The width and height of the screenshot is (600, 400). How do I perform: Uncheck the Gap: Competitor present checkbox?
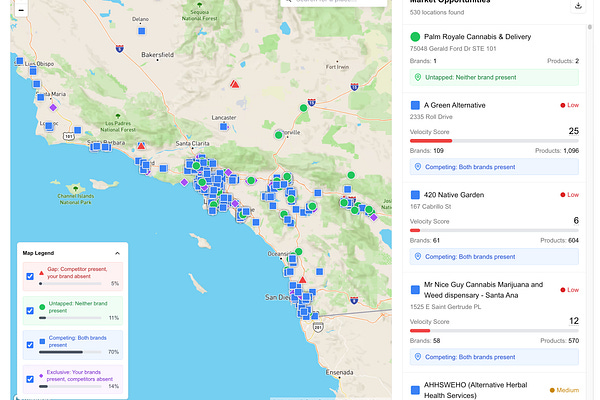tap(30, 276)
